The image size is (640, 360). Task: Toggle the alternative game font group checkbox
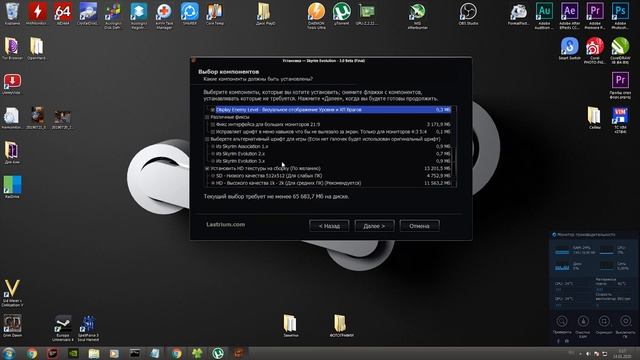(207, 139)
